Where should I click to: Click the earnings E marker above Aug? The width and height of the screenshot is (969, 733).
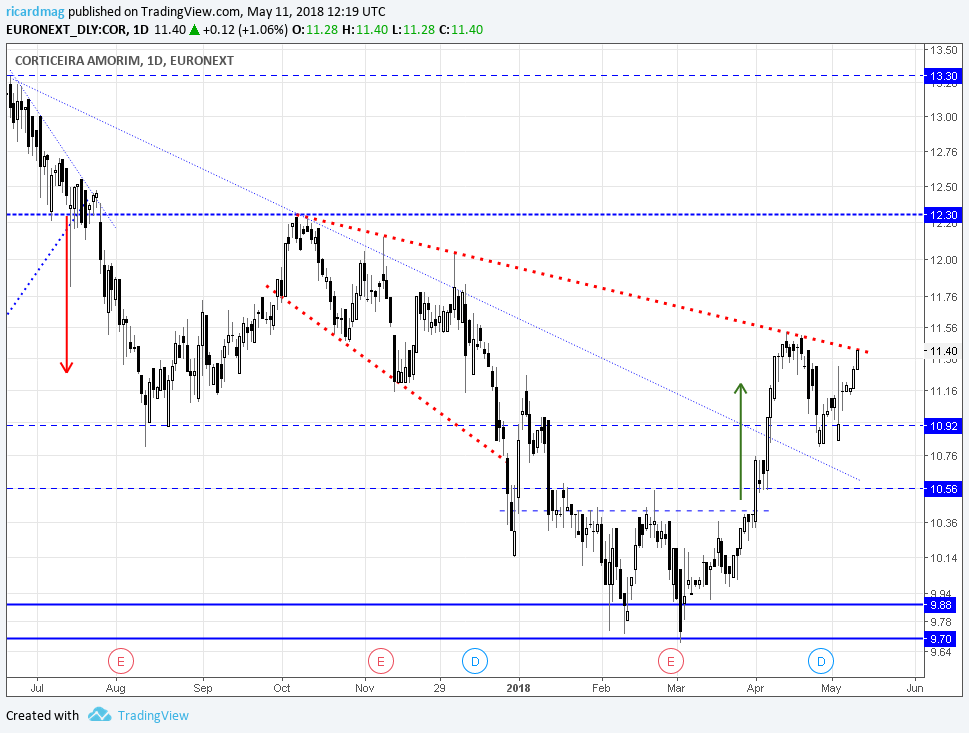(121, 661)
